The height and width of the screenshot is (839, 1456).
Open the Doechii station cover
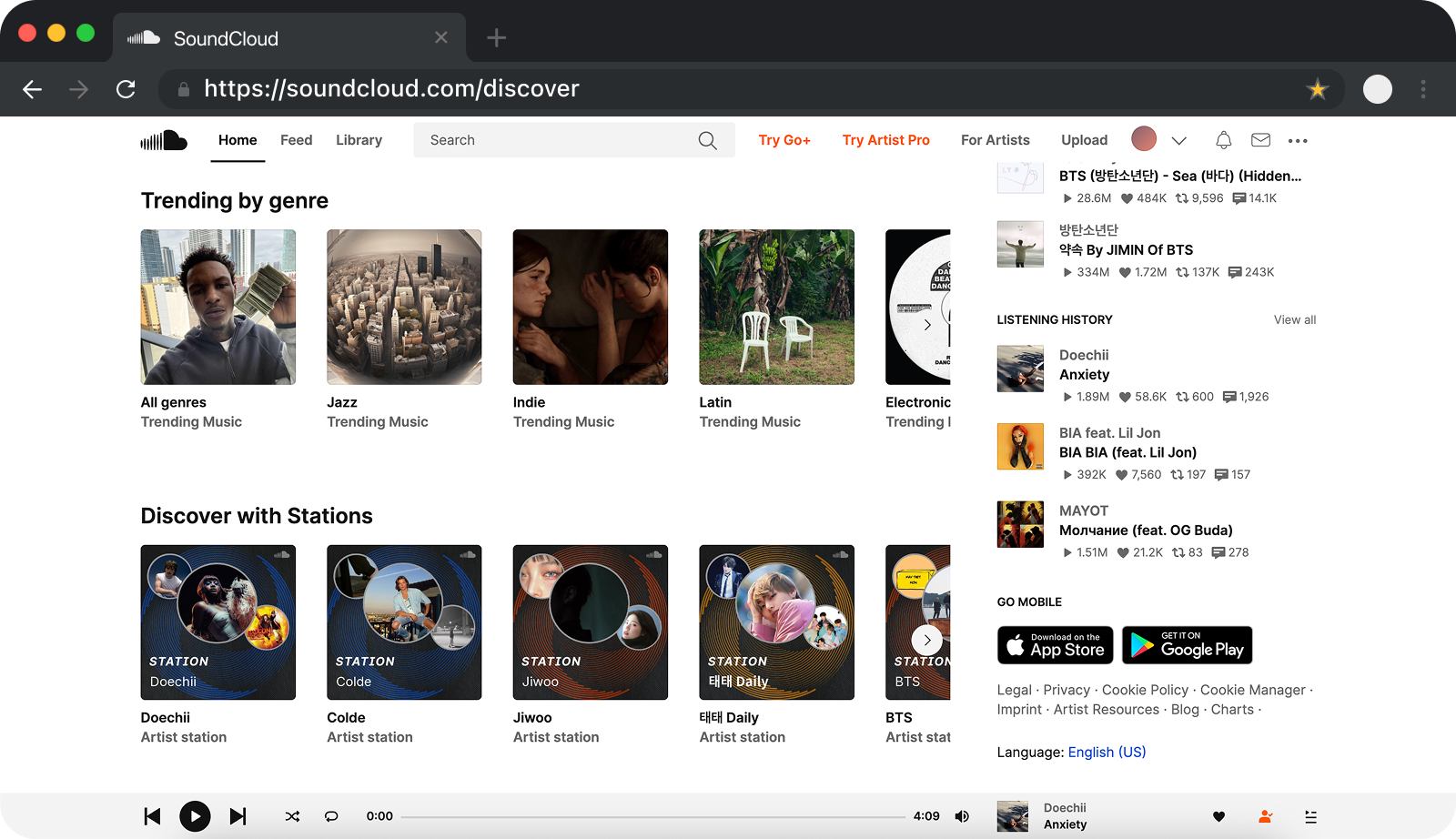218,622
